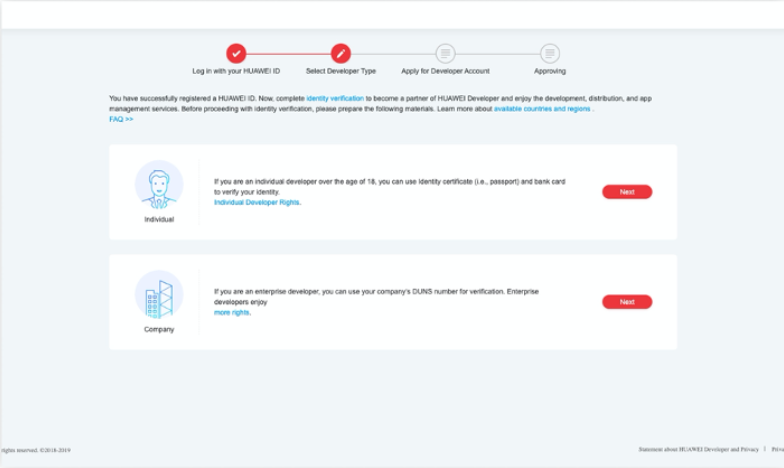Select the Individual developer avatar icon
The image size is (784, 468).
pyautogui.click(x=159, y=185)
